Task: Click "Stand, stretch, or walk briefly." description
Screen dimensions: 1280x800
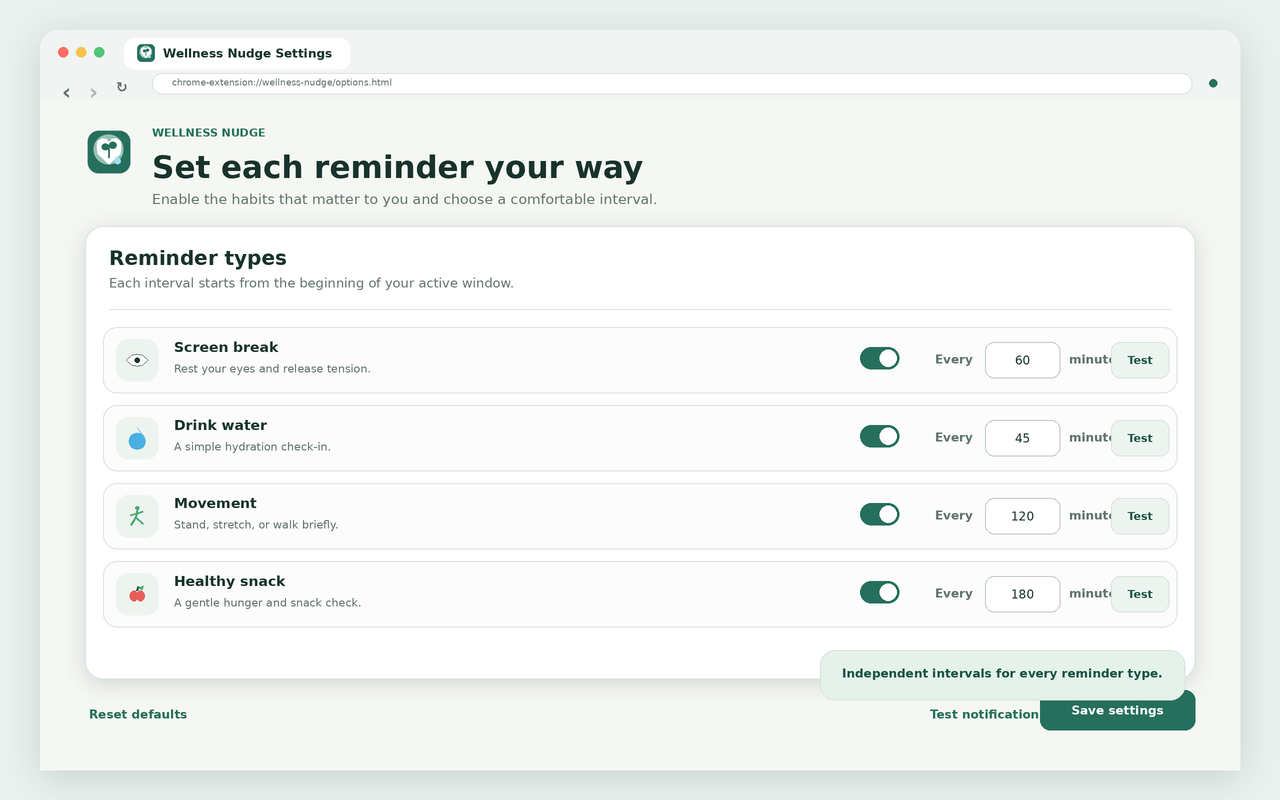Action: point(256,525)
